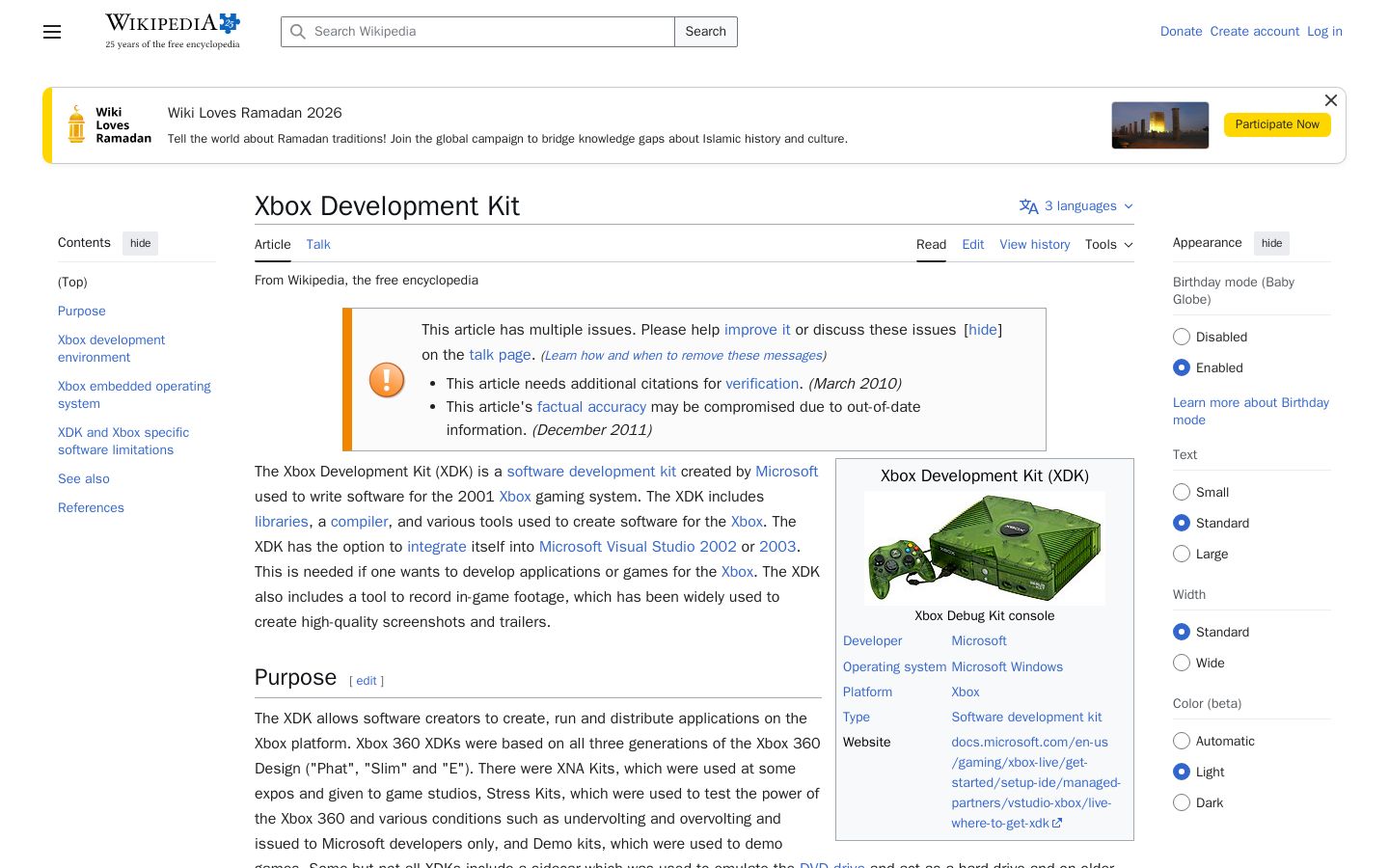This screenshot has width=1389, height=868.
Task: Open the Ramadan banner photo thumbnail
Action: coord(1159,125)
